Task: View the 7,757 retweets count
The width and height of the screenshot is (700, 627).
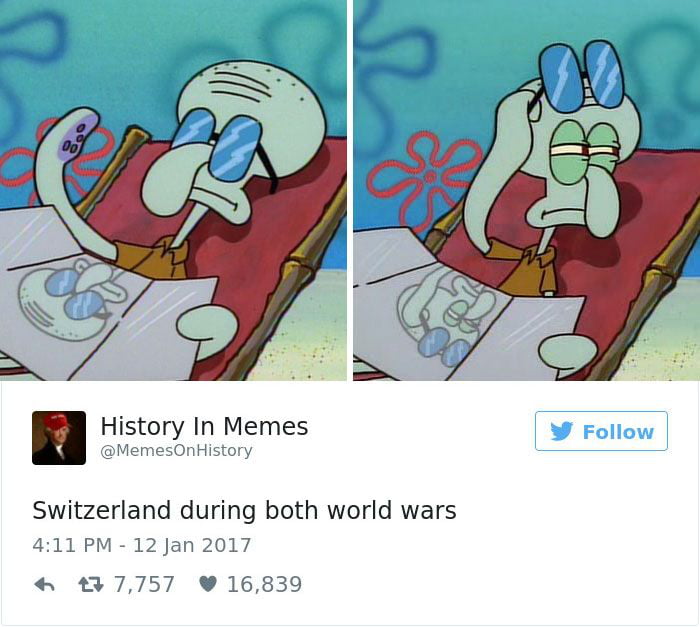Action: 144,584
